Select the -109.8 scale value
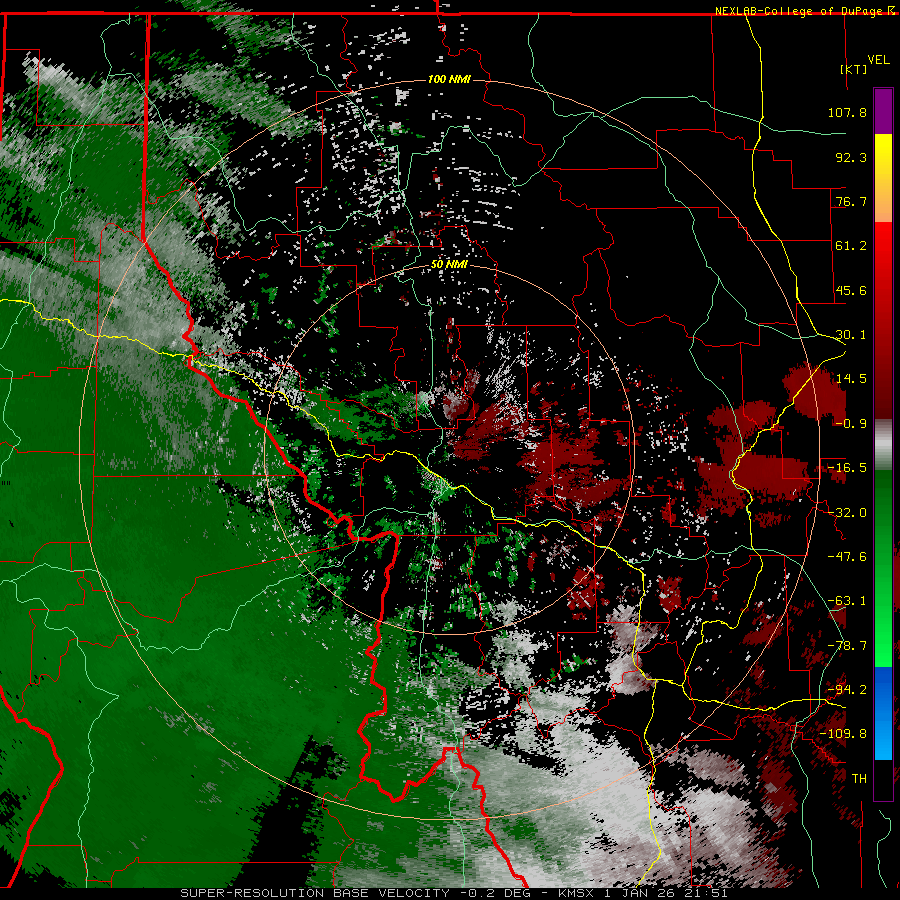The image size is (900, 900). [843, 734]
